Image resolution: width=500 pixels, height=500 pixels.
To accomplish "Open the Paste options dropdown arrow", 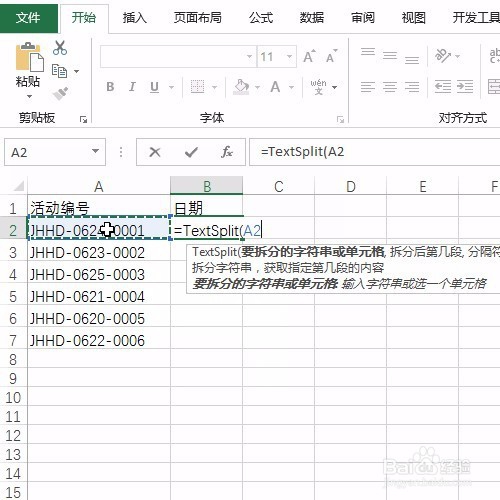I will pyautogui.click(x=29, y=97).
